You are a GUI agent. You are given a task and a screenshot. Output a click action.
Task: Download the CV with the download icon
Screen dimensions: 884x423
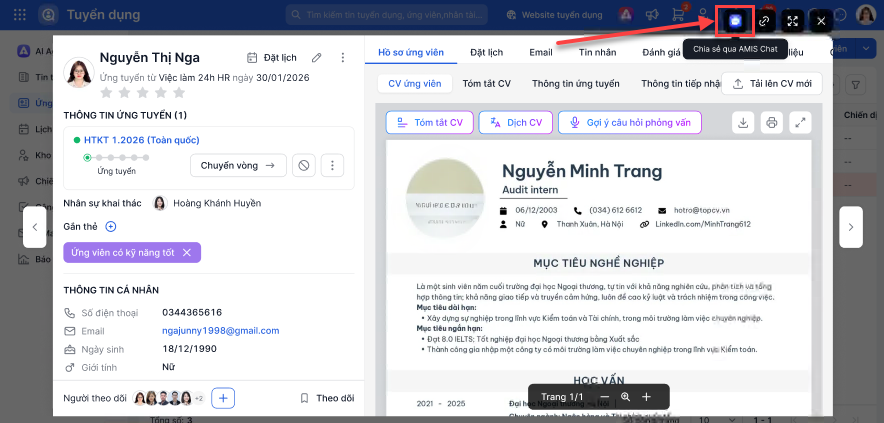point(743,122)
